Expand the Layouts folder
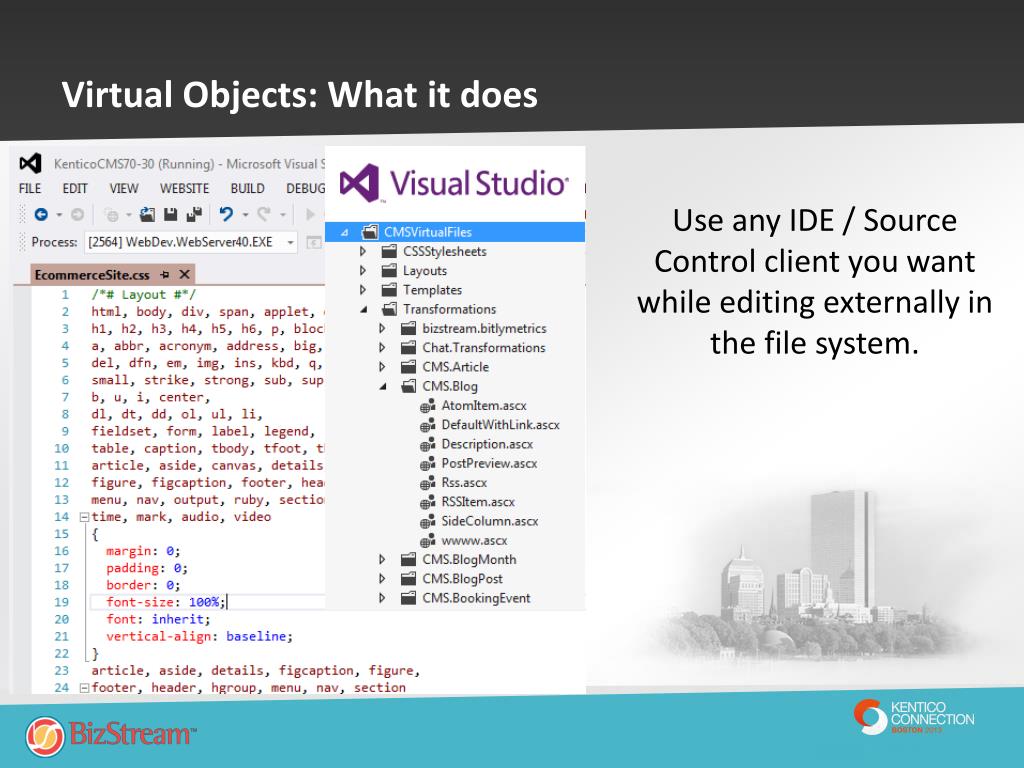 click(363, 270)
